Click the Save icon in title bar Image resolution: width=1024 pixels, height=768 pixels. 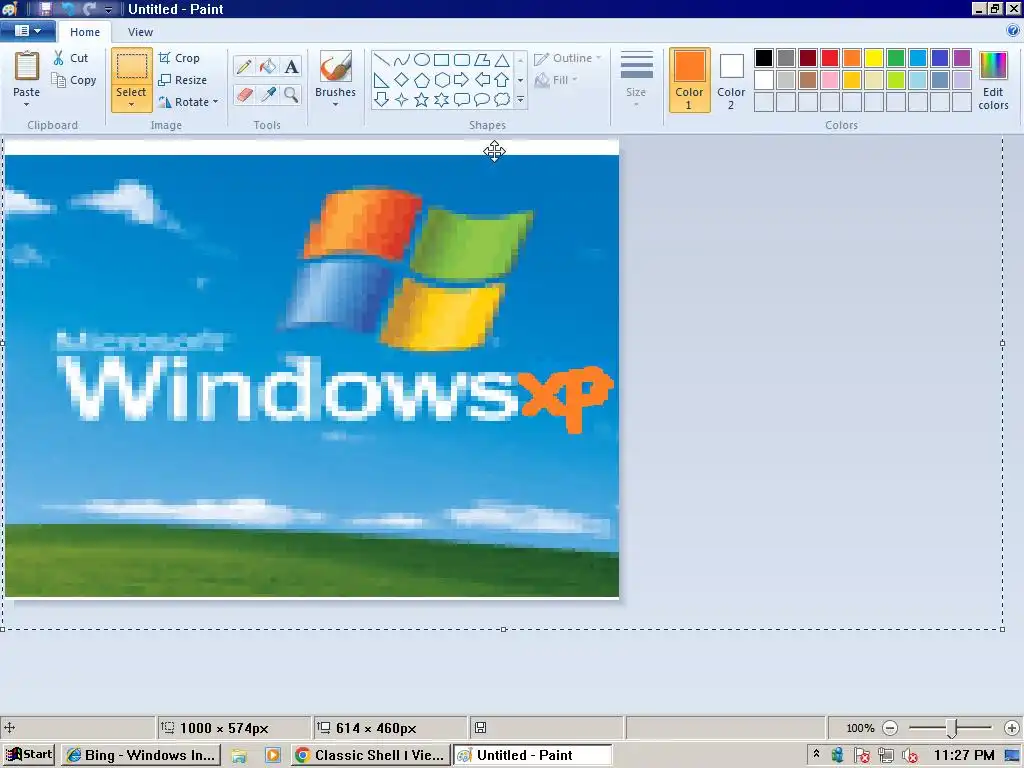tap(45, 8)
